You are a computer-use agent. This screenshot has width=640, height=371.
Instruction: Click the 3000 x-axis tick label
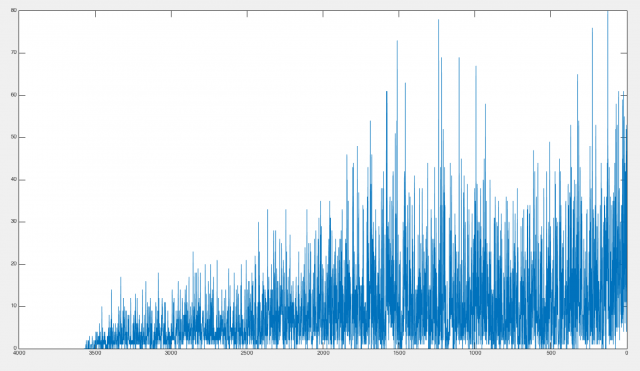[x=171, y=353]
